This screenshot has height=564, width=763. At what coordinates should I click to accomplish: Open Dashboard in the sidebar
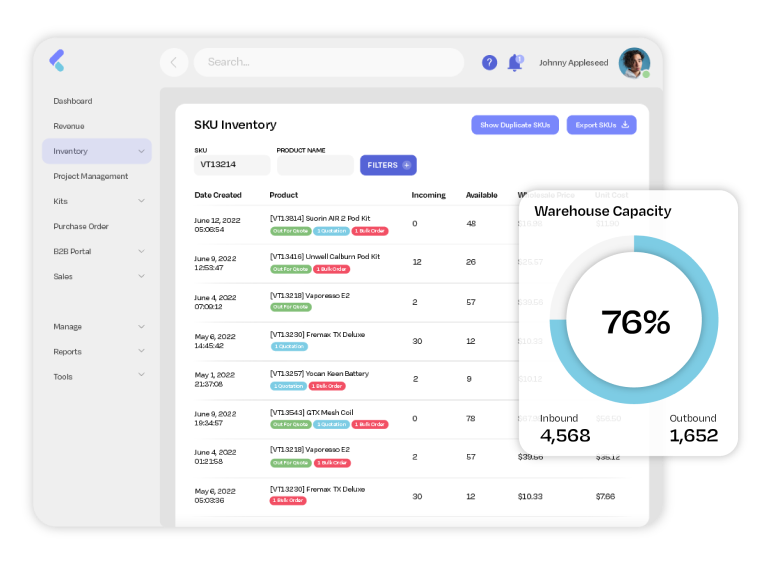(x=73, y=101)
